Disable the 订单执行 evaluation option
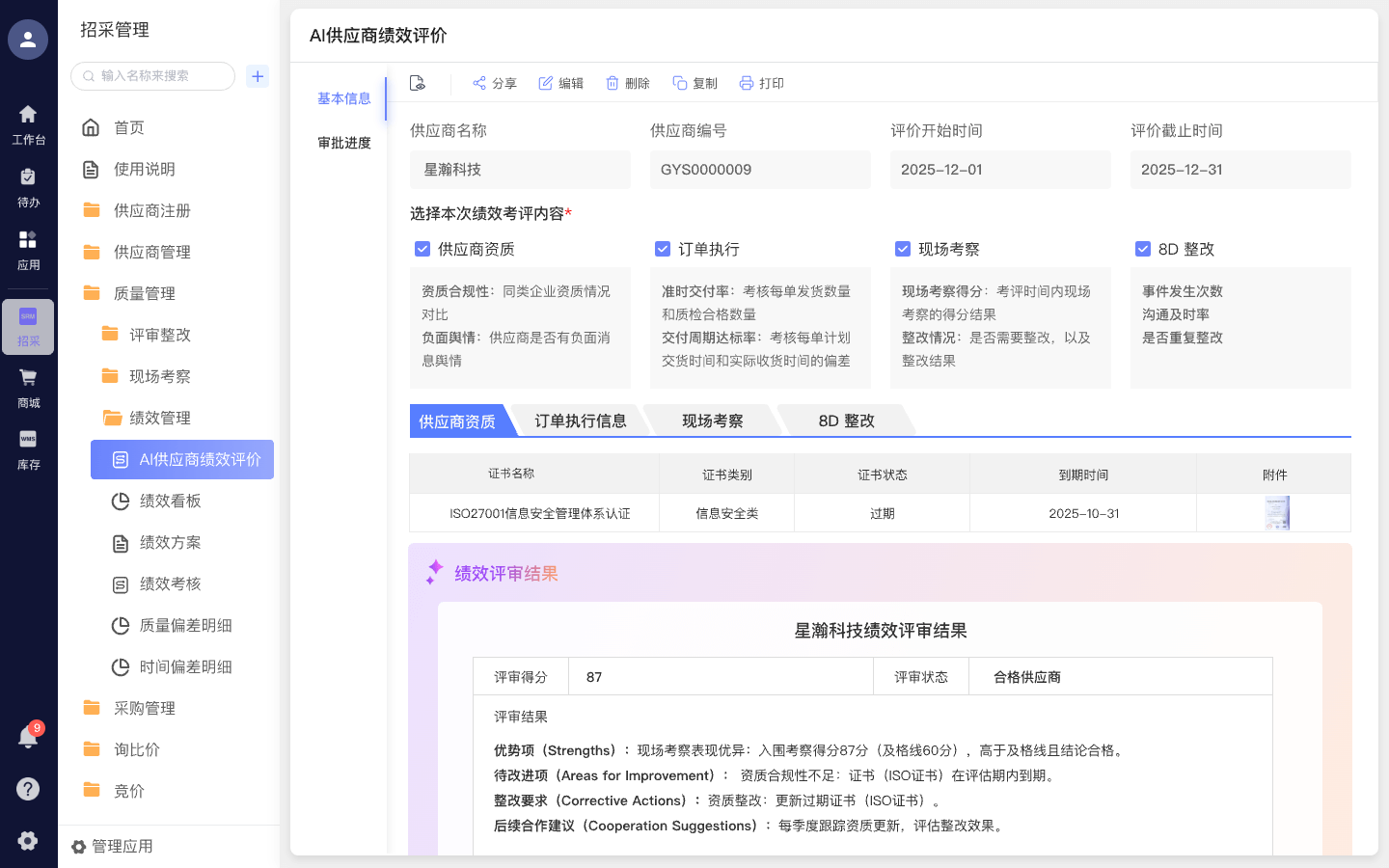 point(663,249)
